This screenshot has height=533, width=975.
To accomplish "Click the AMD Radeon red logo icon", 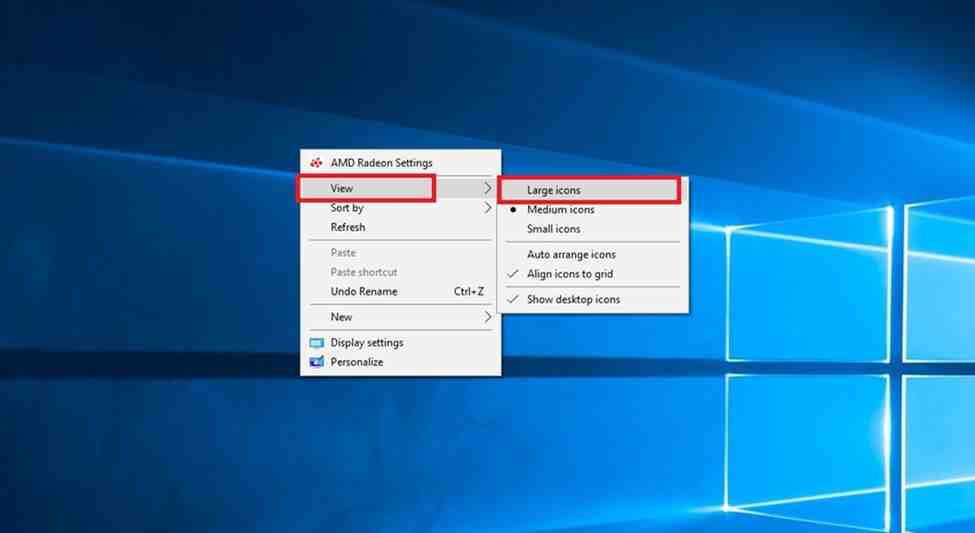I will click(317, 163).
